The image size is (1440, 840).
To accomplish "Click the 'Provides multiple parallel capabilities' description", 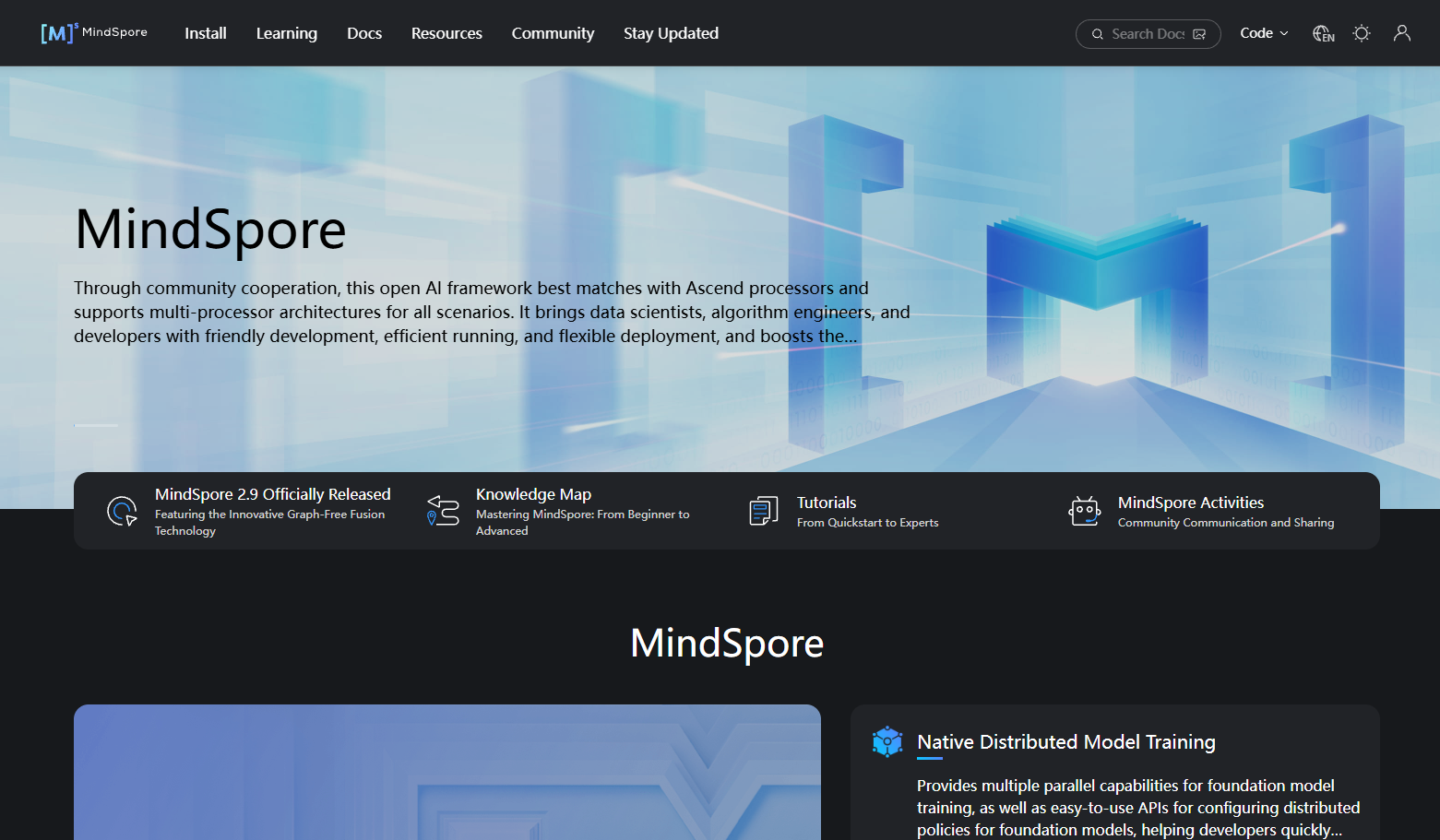I will [x=1138, y=808].
